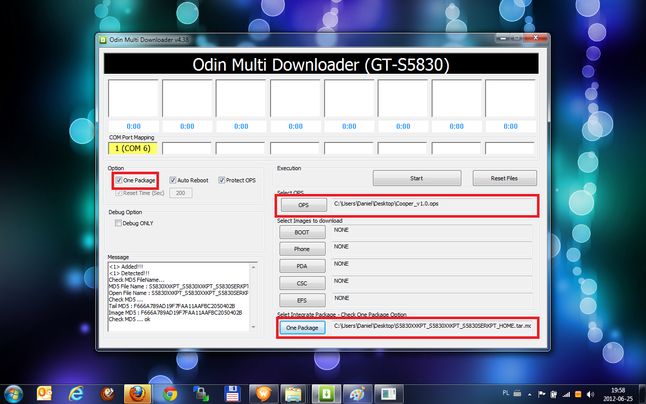This screenshot has width=646, height=404.
Task: Click the CSC image button
Action: tap(302, 283)
